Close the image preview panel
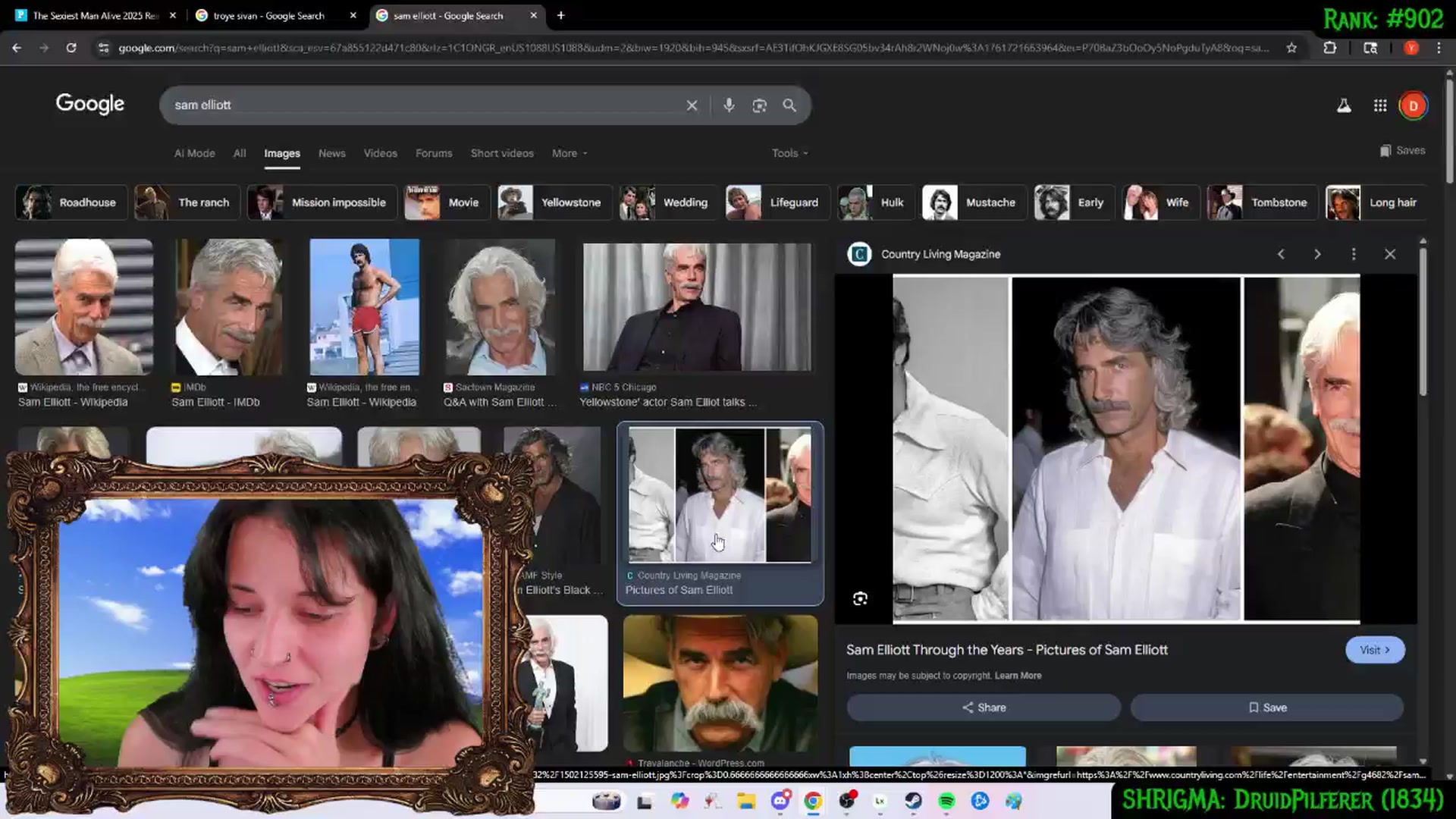Viewport: 1456px width, 819px height. pos(1390,255)
